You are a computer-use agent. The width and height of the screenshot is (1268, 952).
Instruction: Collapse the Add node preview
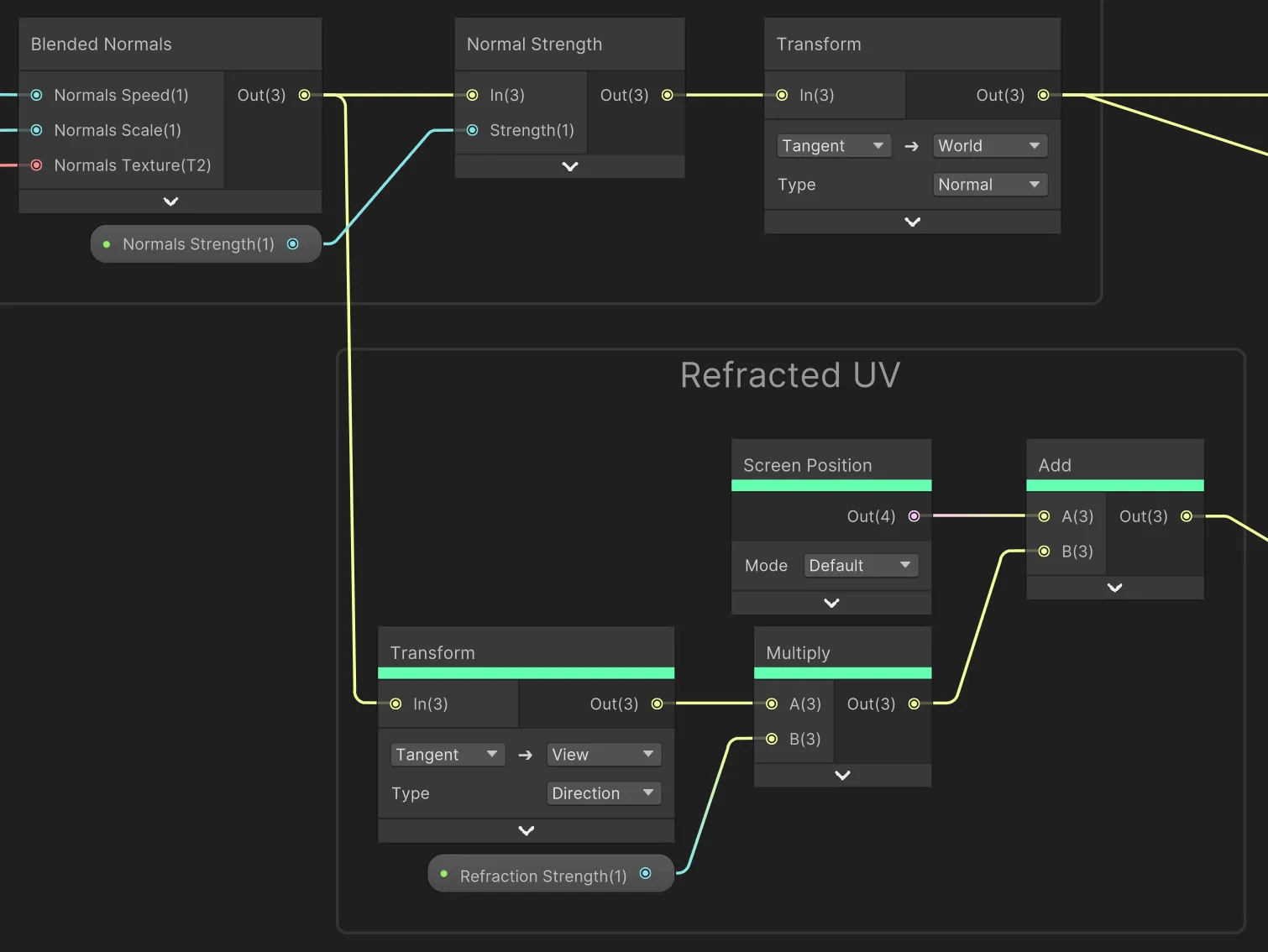point(1114,588)
